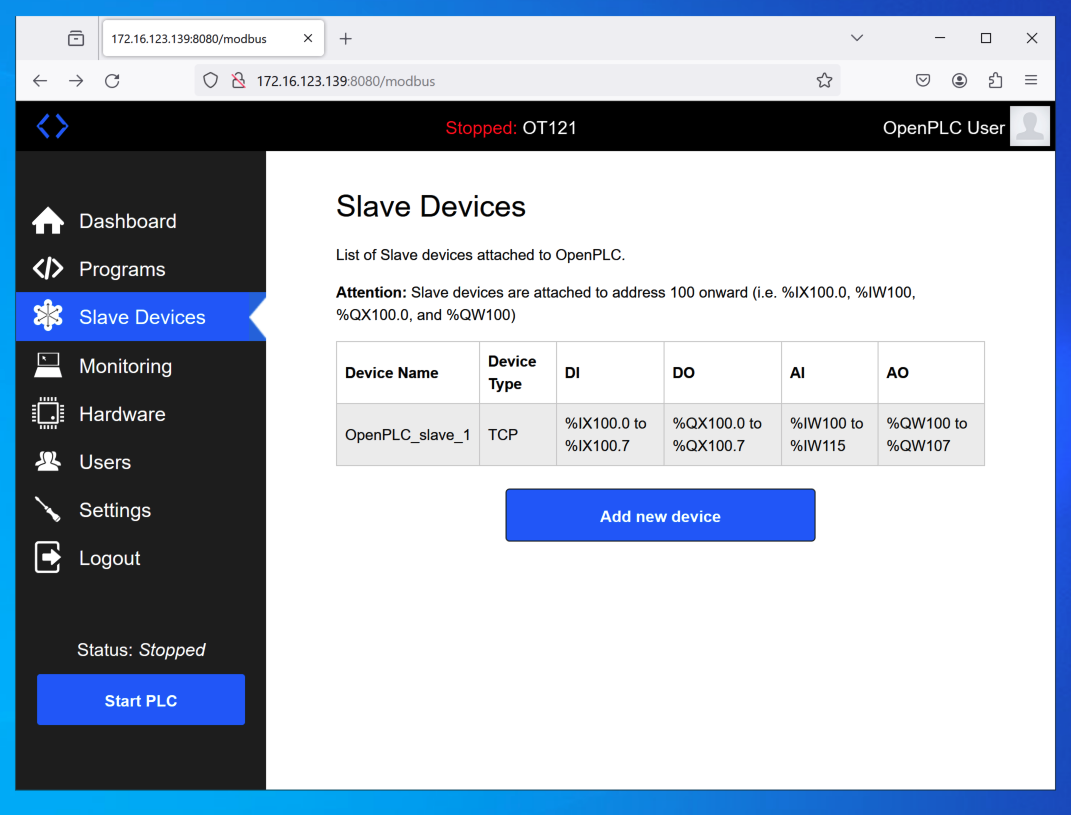1071x815 pixels.
Task: Open Programs via its code icon
Action: tap(48, 269)
